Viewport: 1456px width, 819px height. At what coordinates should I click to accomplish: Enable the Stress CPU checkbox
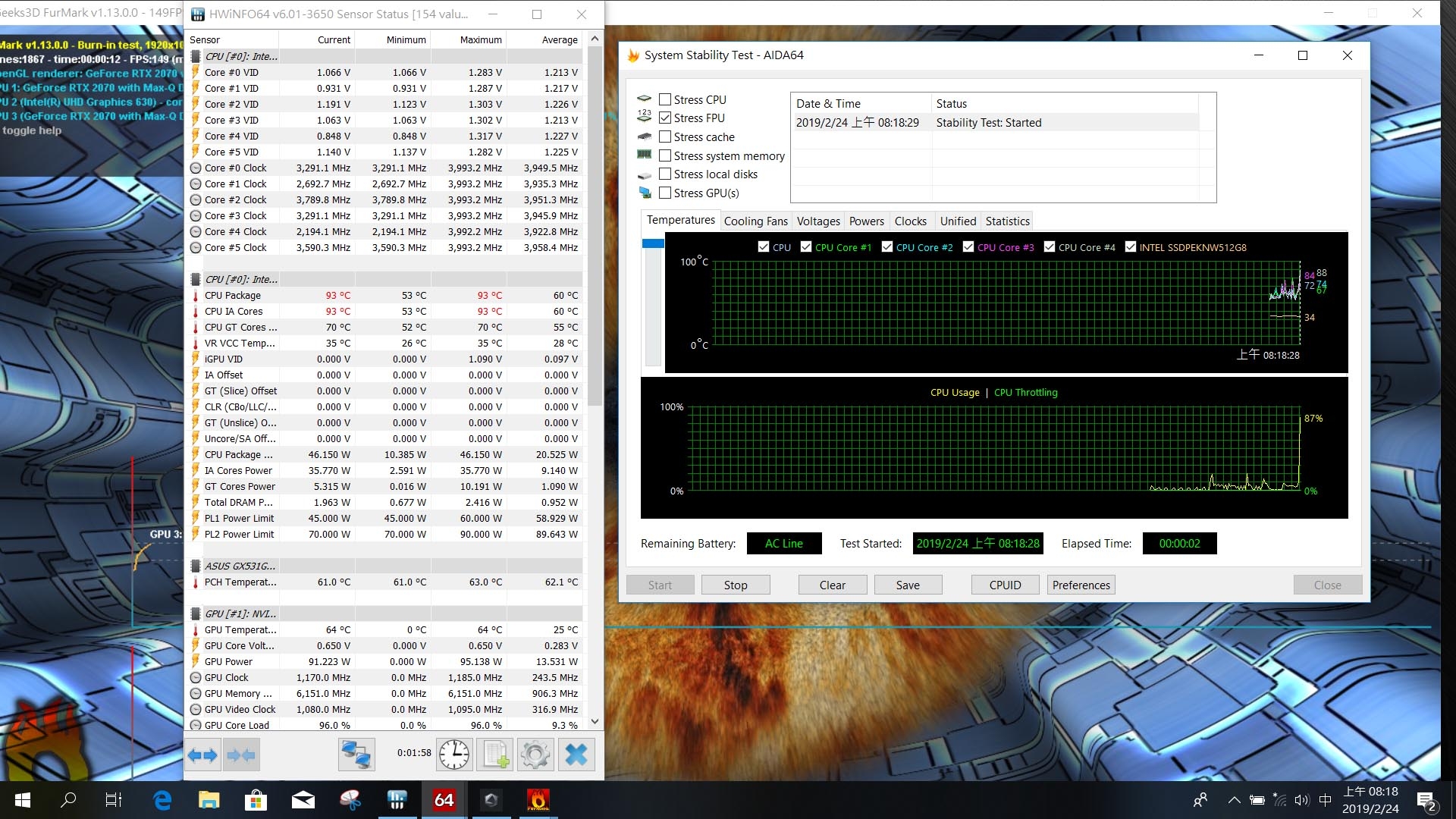pyautogui.click(x=665, y=99)
